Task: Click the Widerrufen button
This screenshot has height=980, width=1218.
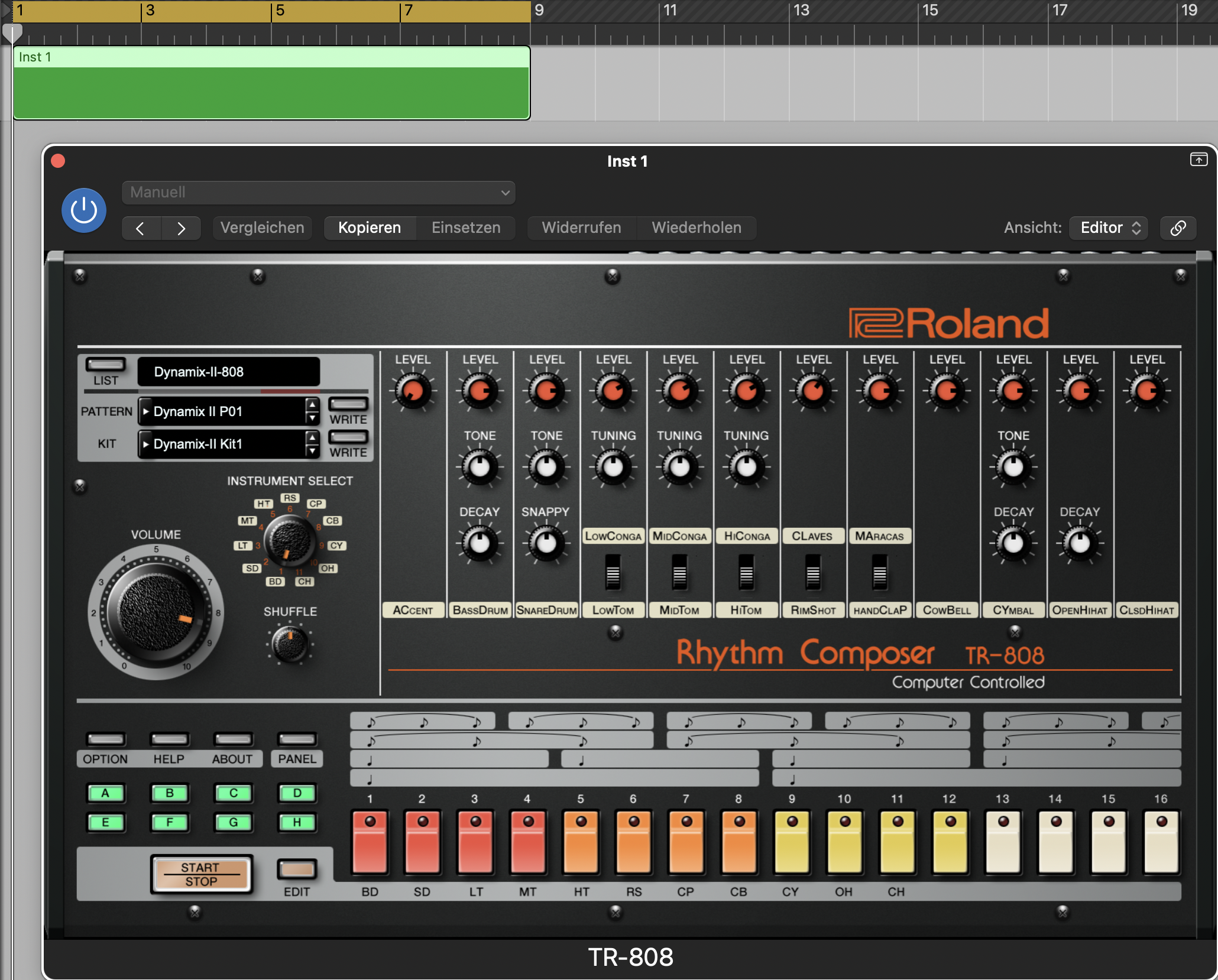Action: point(581,228)
